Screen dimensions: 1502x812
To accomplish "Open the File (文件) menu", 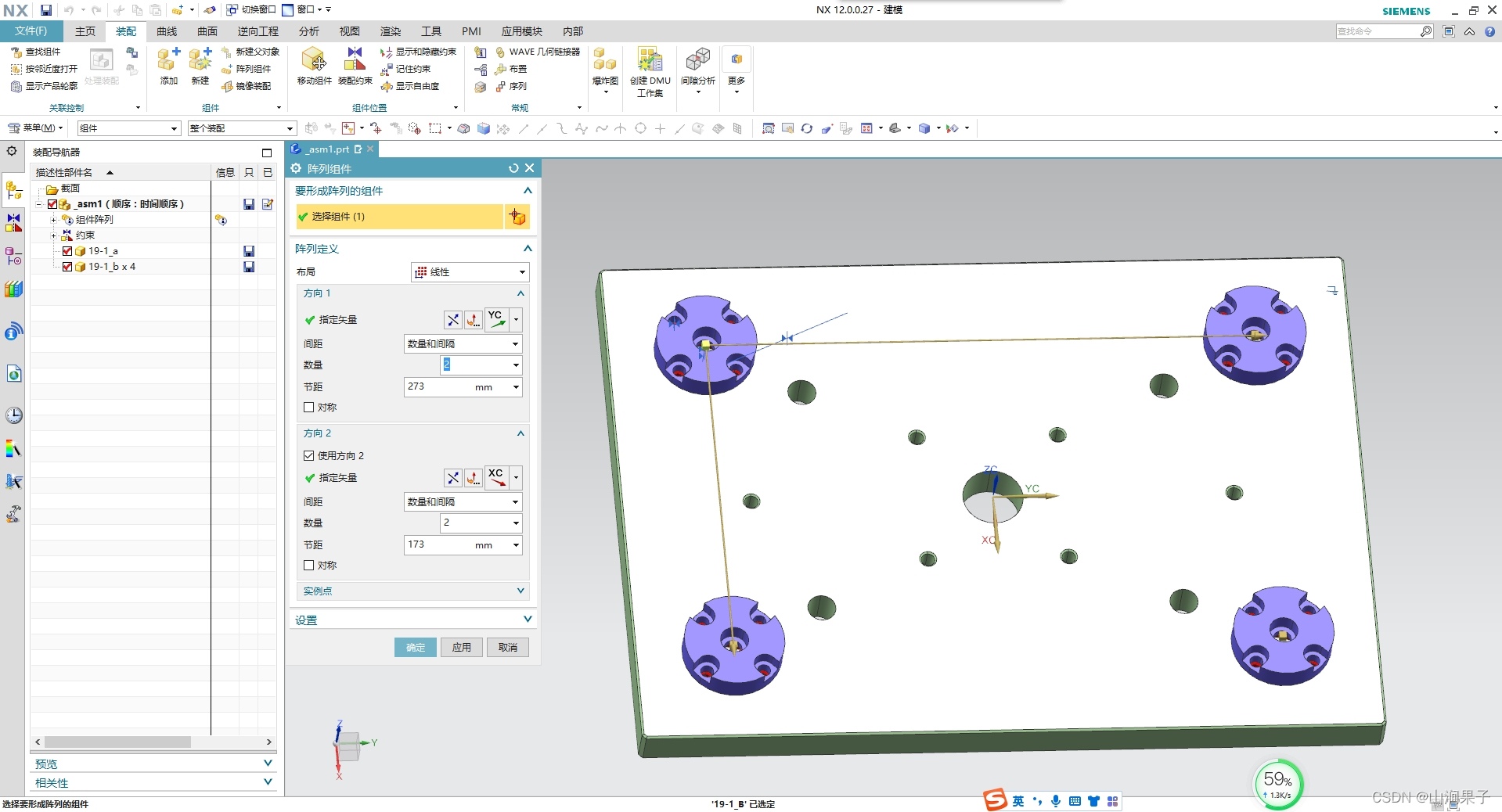I will coord(31,31).
